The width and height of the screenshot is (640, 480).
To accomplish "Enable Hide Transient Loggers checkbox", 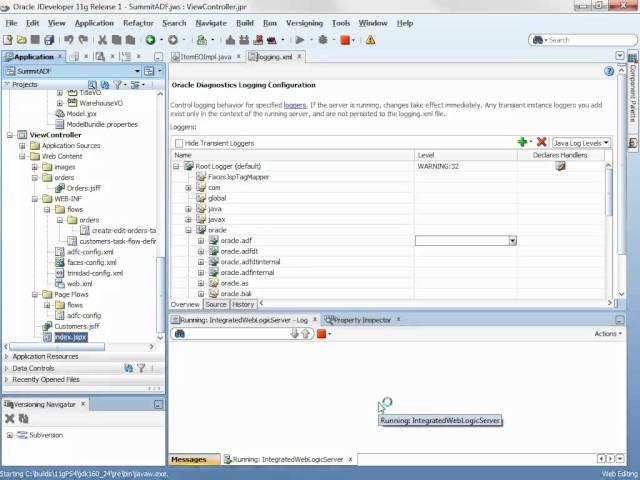I will 179,143.
